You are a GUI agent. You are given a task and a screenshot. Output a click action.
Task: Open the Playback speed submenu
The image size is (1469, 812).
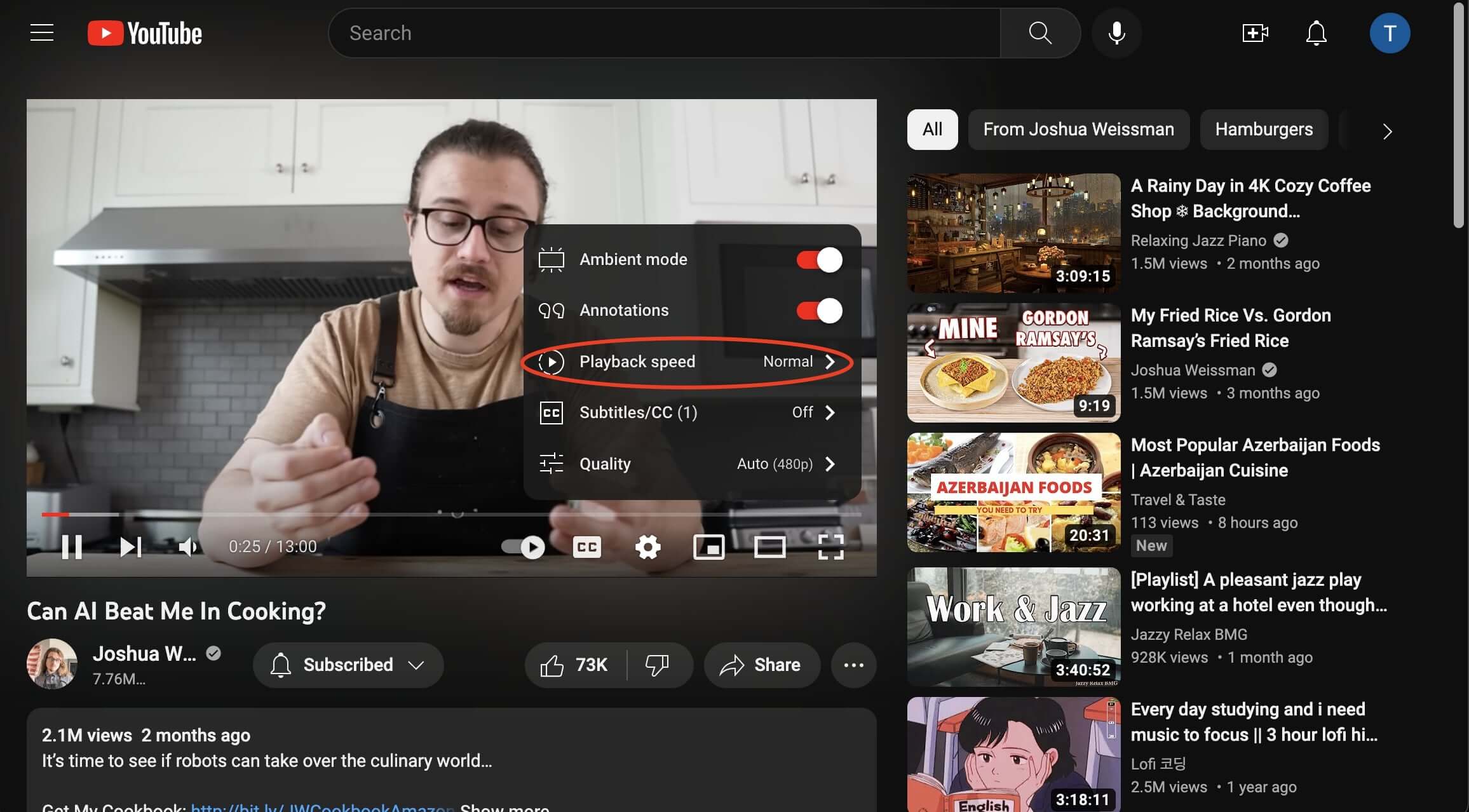[x=689, y=362]
